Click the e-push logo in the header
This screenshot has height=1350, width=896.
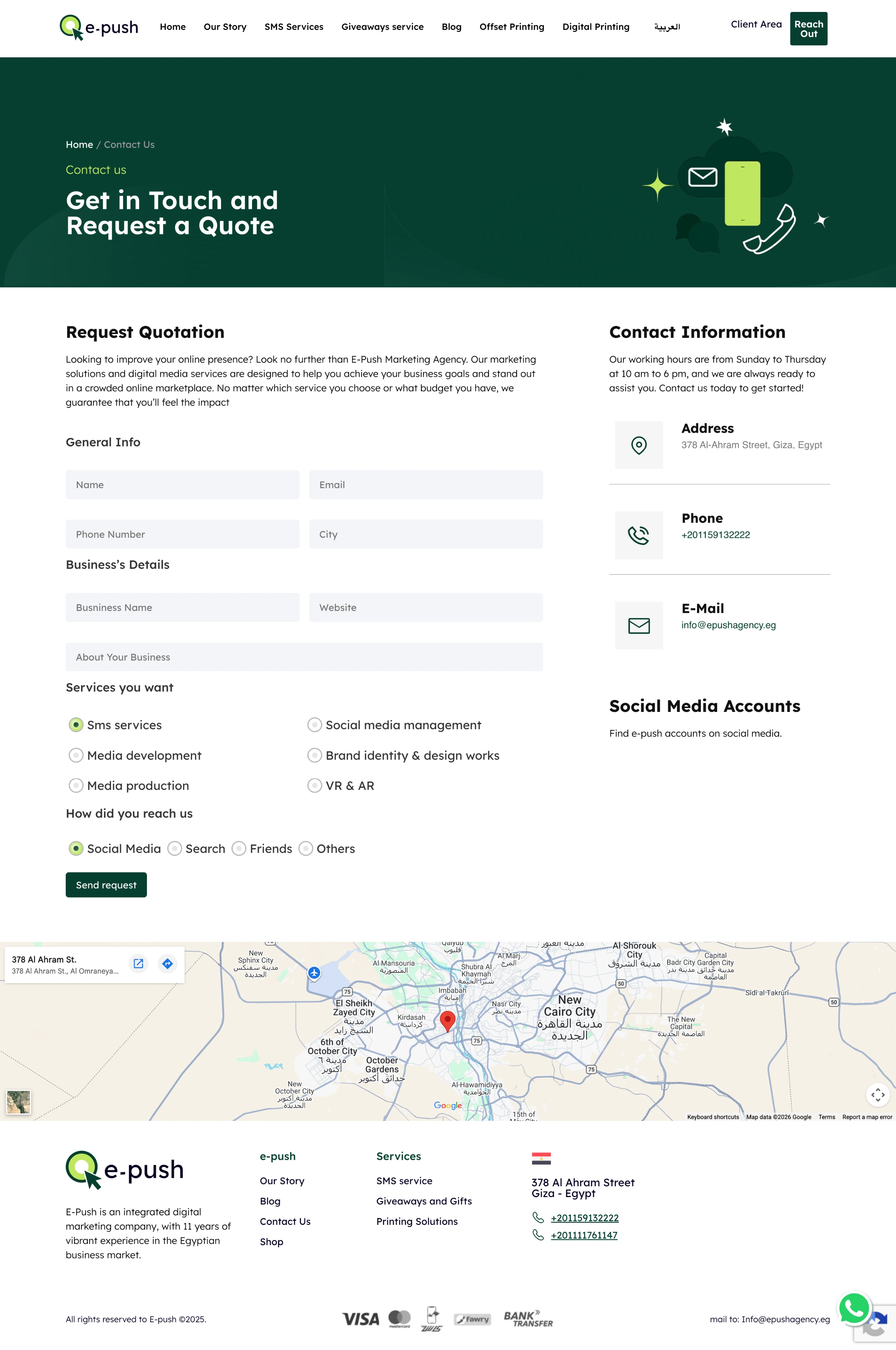tap(99, 27)
